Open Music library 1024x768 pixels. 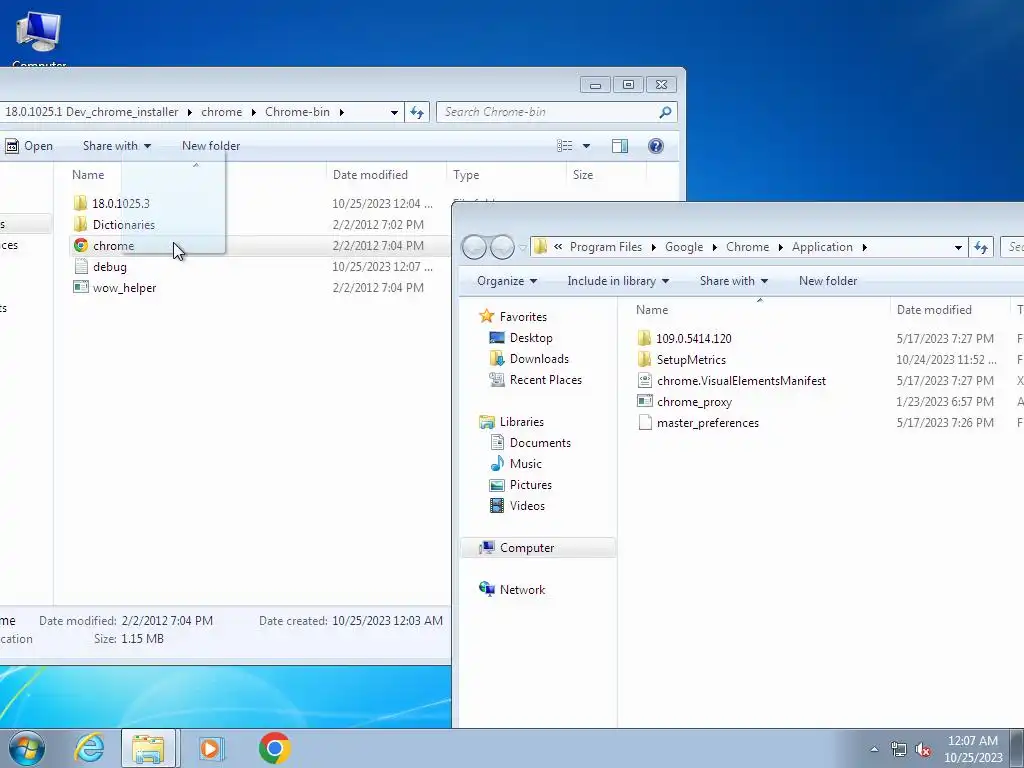[x=525, y=464]
